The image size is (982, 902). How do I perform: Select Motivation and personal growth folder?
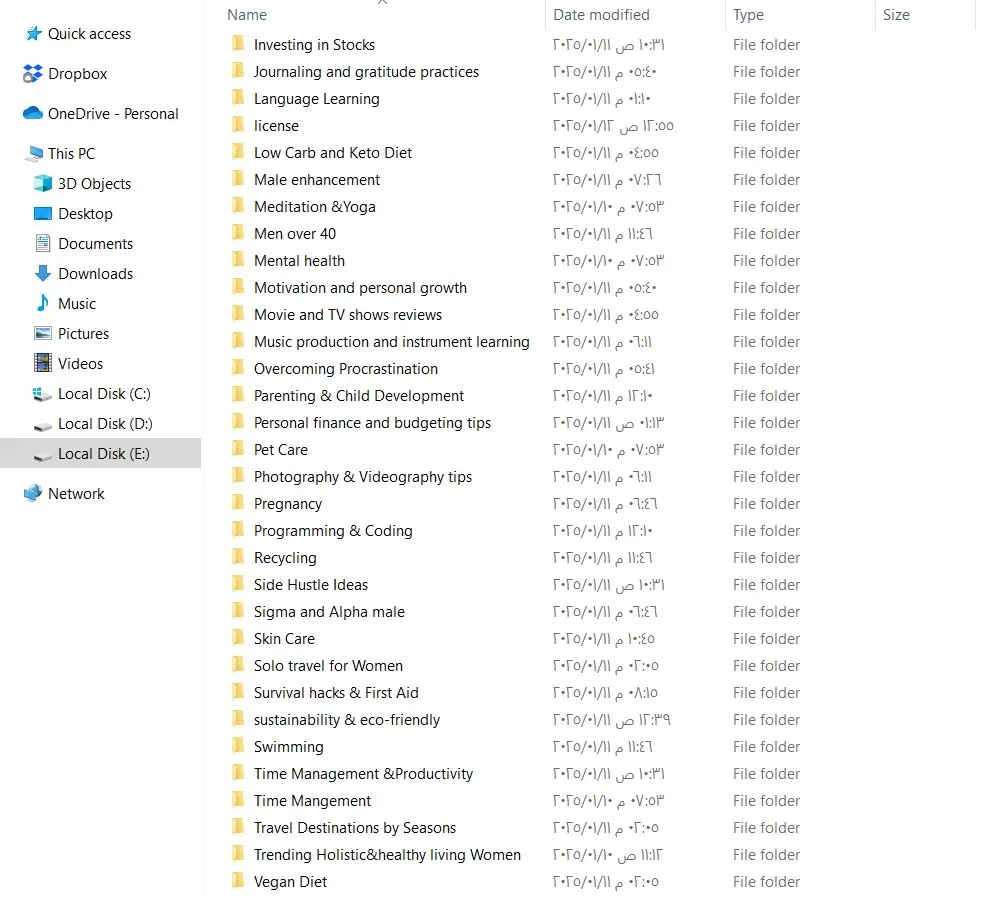361,288
